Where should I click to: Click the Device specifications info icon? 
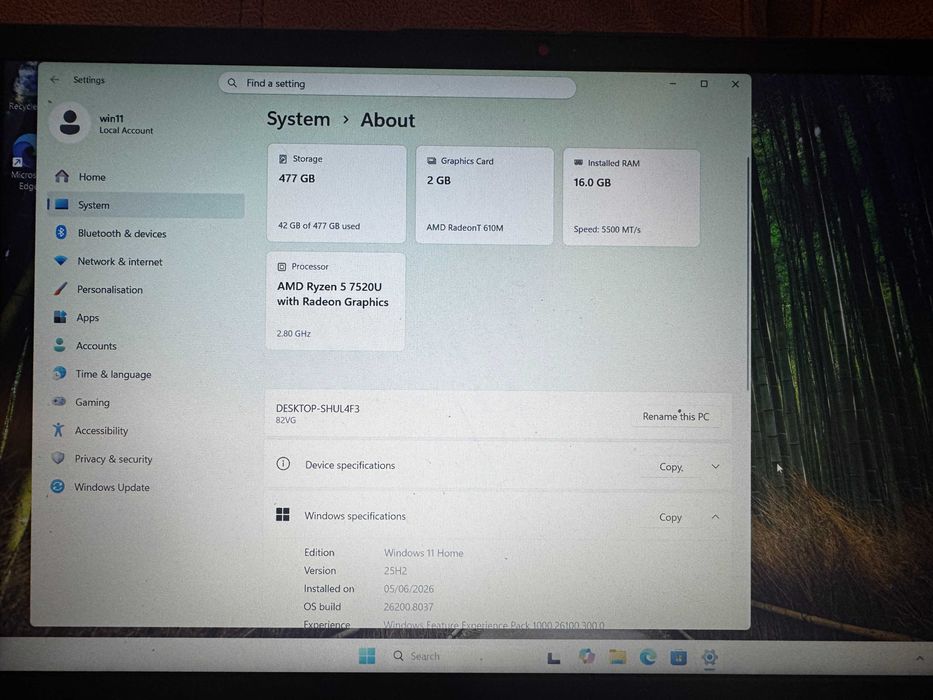[x=283, y=464]
